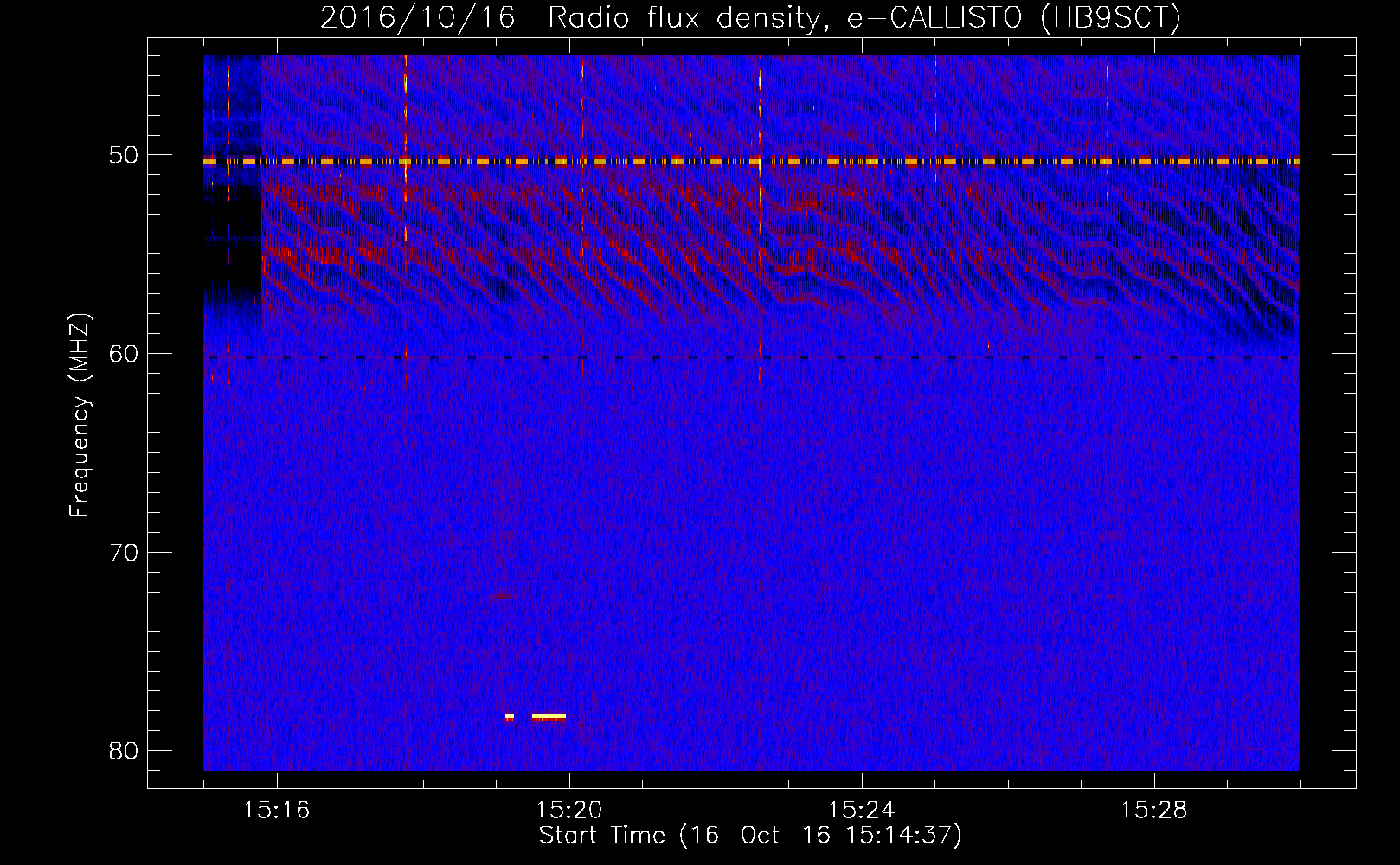Click the 15:20 time tick label
This screenshot has width=1400, height=865.
pos(568,810)
